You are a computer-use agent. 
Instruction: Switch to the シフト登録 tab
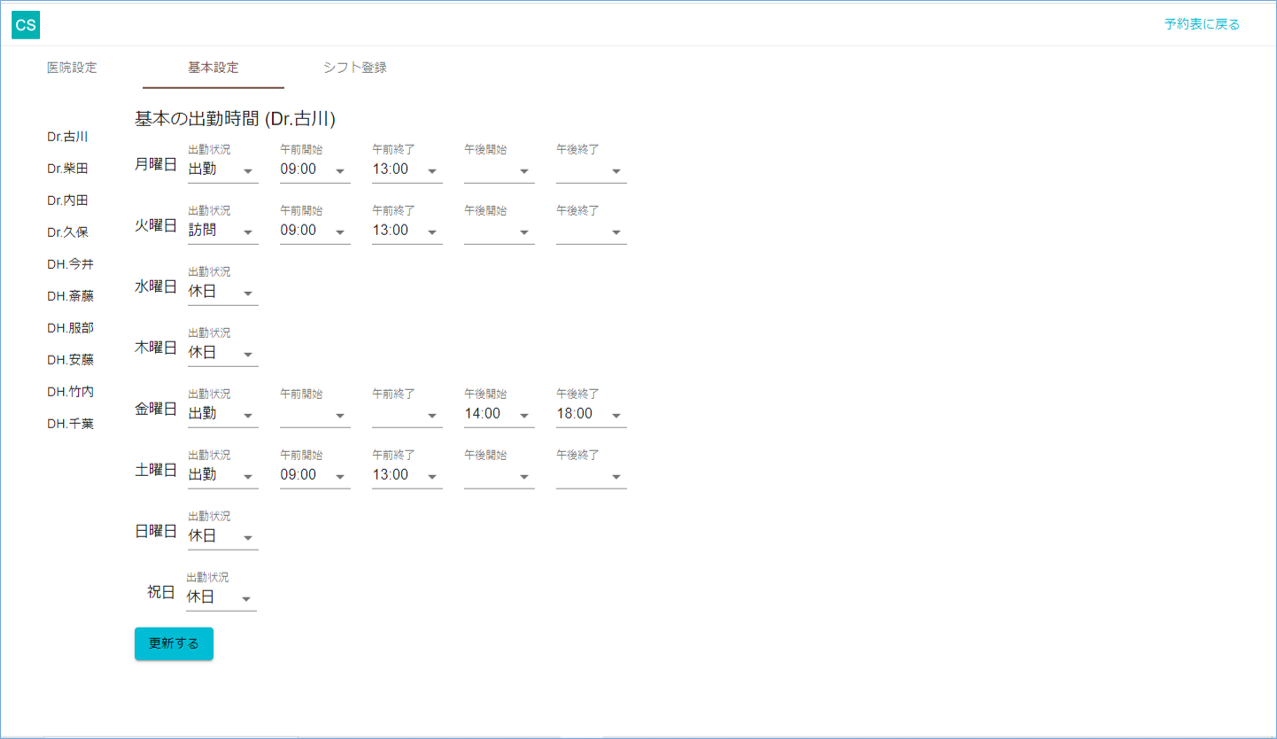click(x=355, y=68)
